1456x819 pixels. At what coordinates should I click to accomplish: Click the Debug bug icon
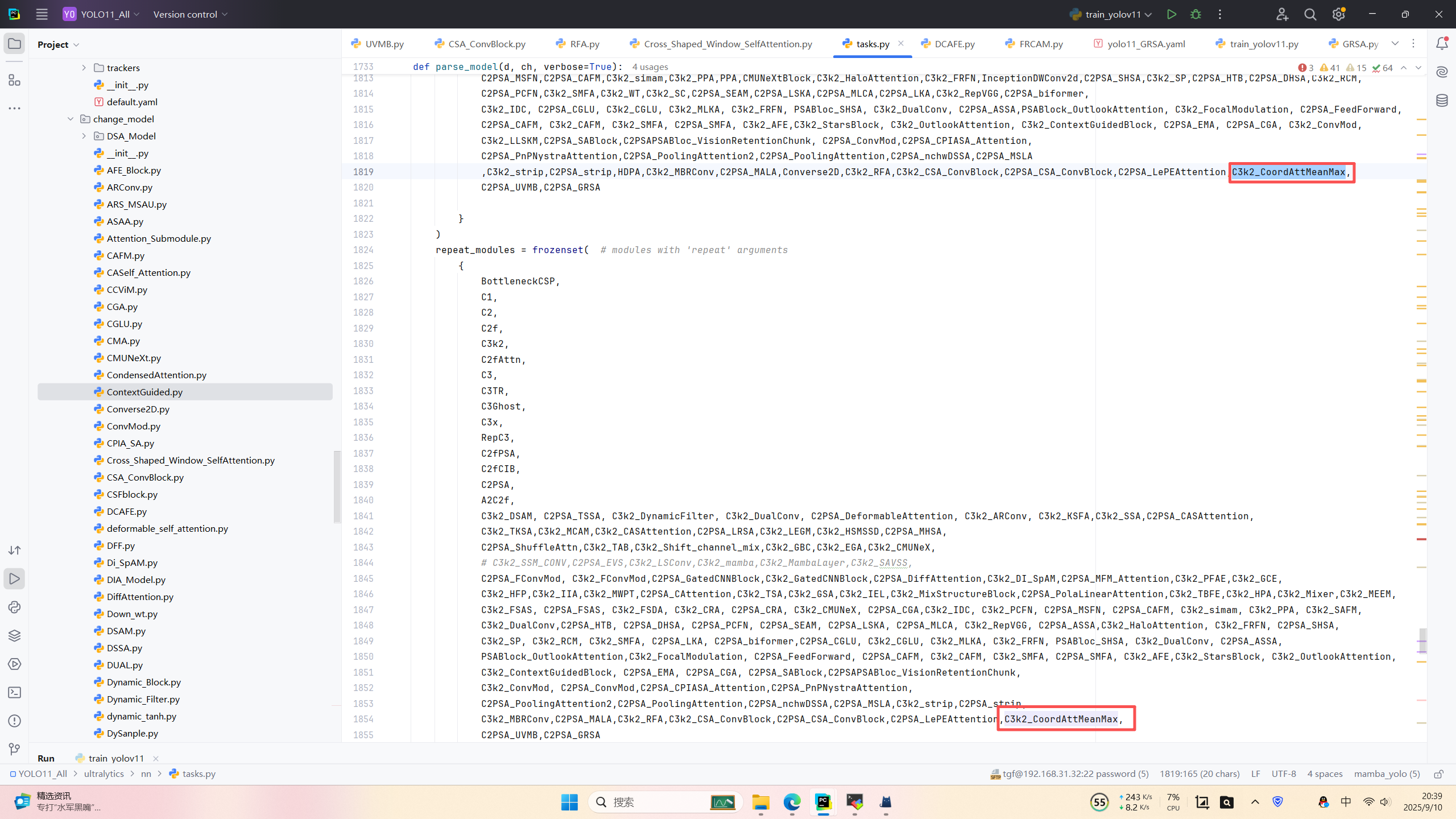click(x=1196, y=14)
